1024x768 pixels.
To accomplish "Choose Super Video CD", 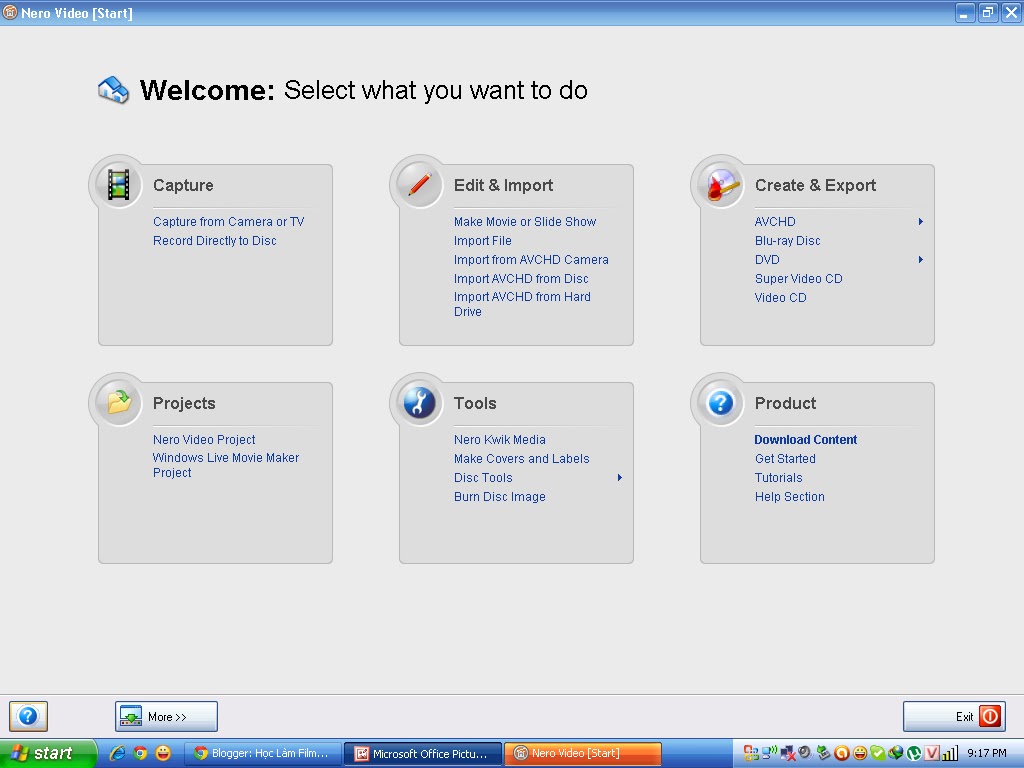I will click(x=799, y=278).
